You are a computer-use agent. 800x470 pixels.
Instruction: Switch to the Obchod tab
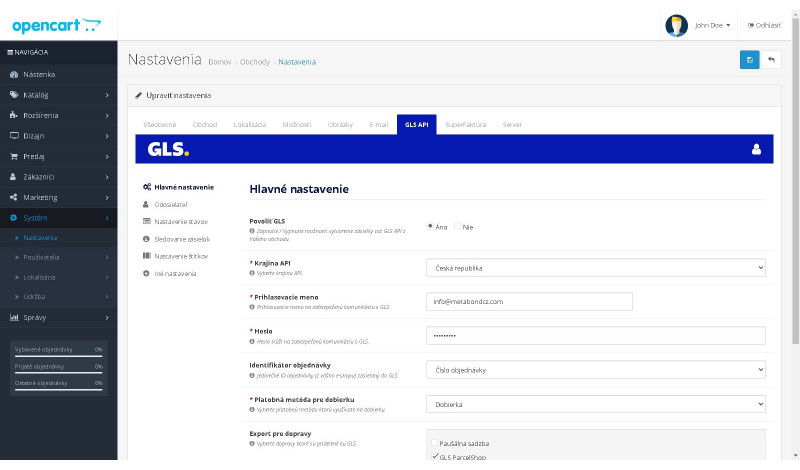pos(205,125)
